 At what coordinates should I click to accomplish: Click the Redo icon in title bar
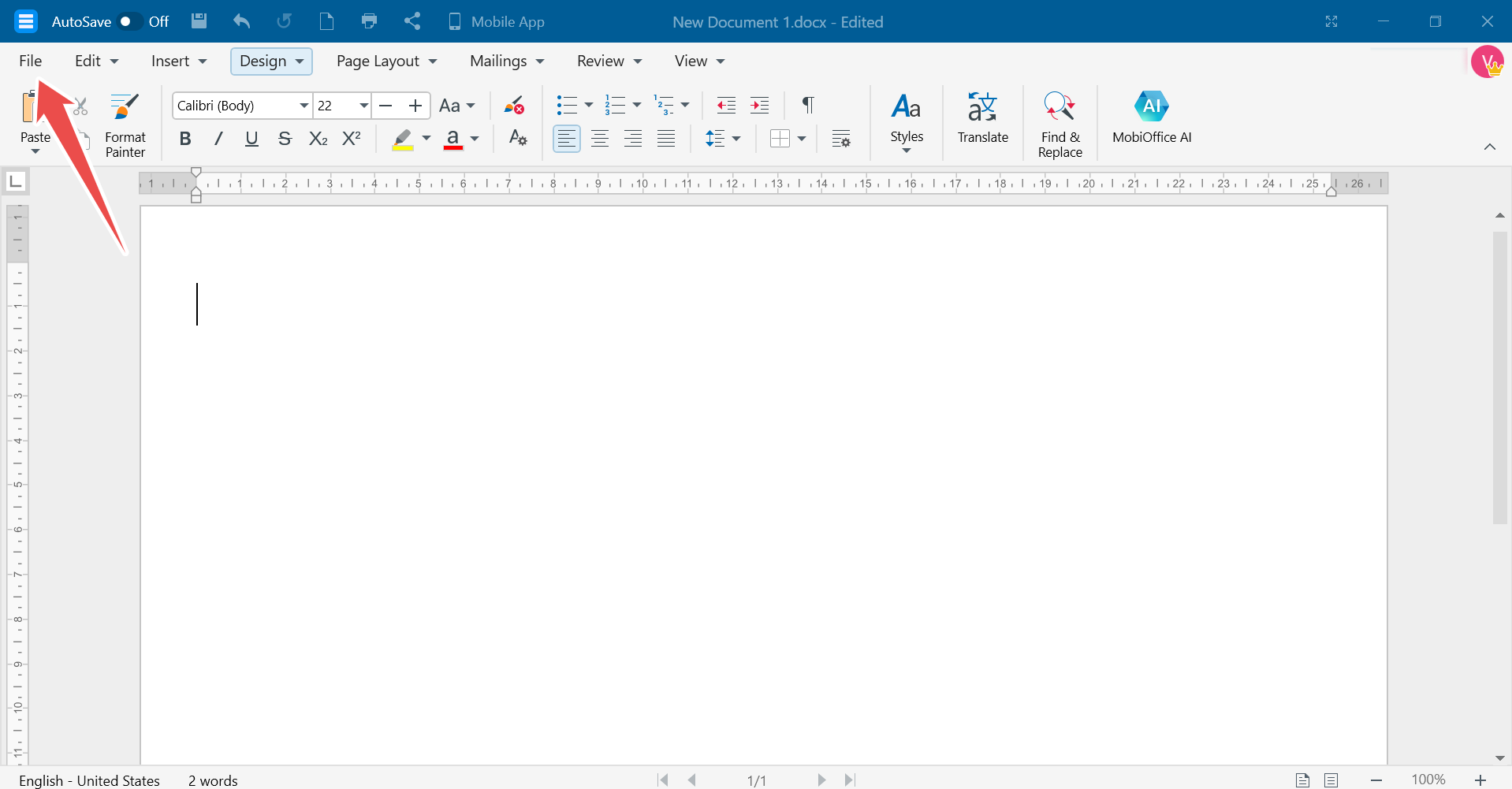284,21
